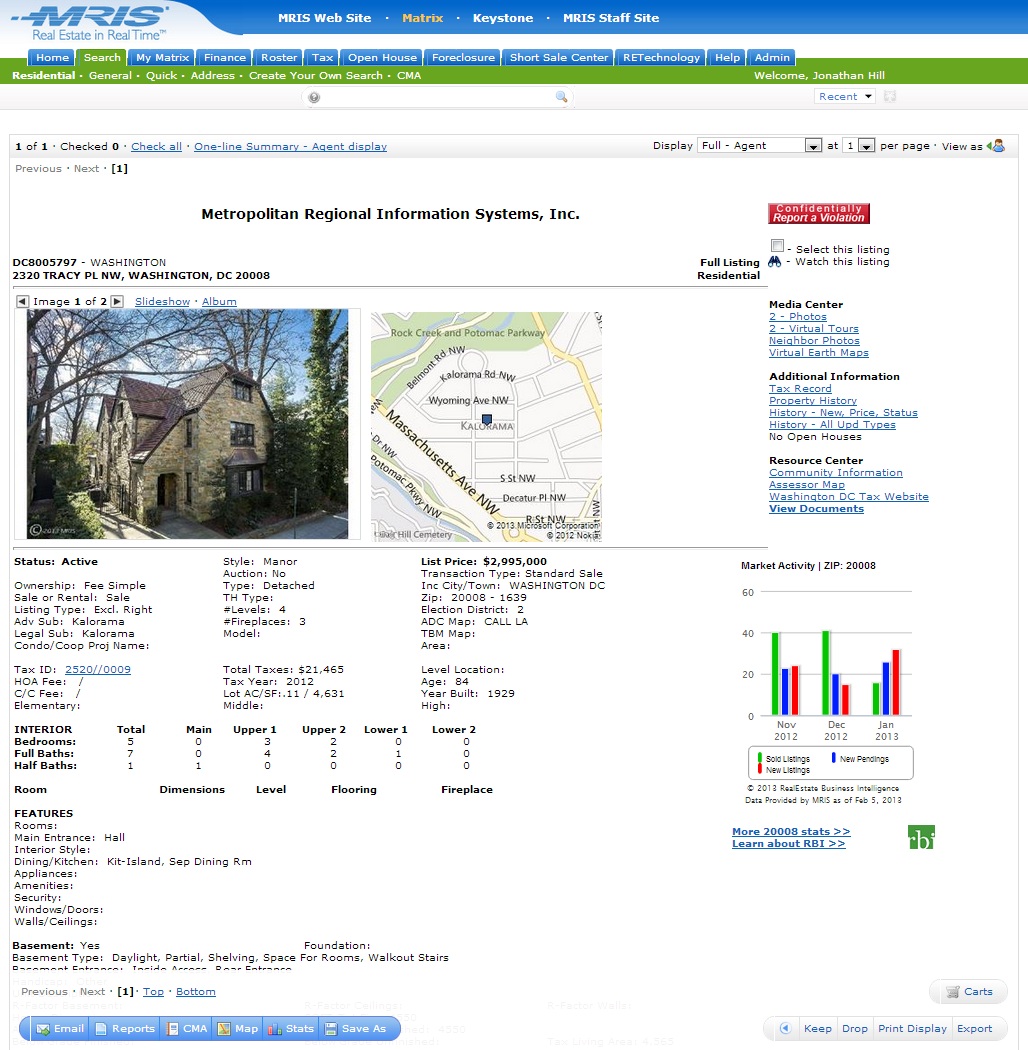This screenshot has height=1050, width=1028.
Task: Open Keystone from the header
Action: click(503, 18)
